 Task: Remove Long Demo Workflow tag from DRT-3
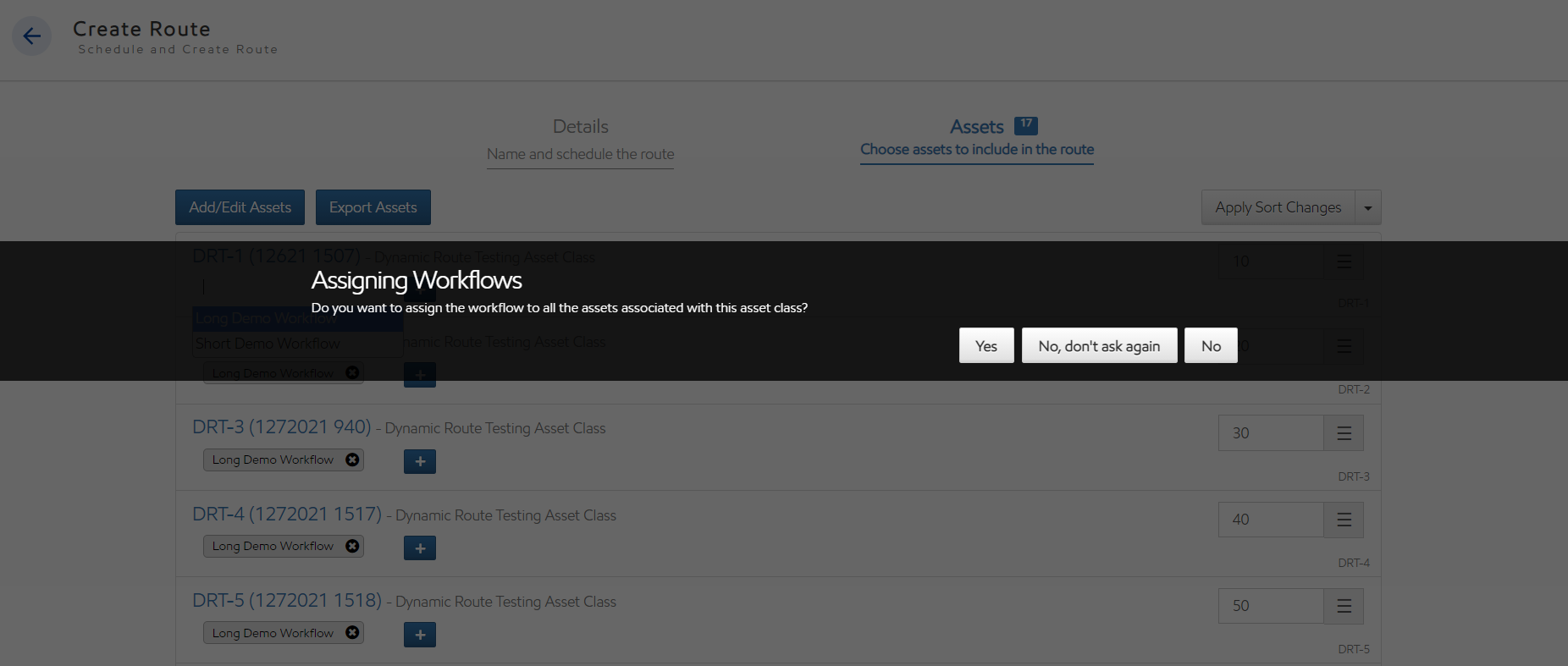[352, 460]
